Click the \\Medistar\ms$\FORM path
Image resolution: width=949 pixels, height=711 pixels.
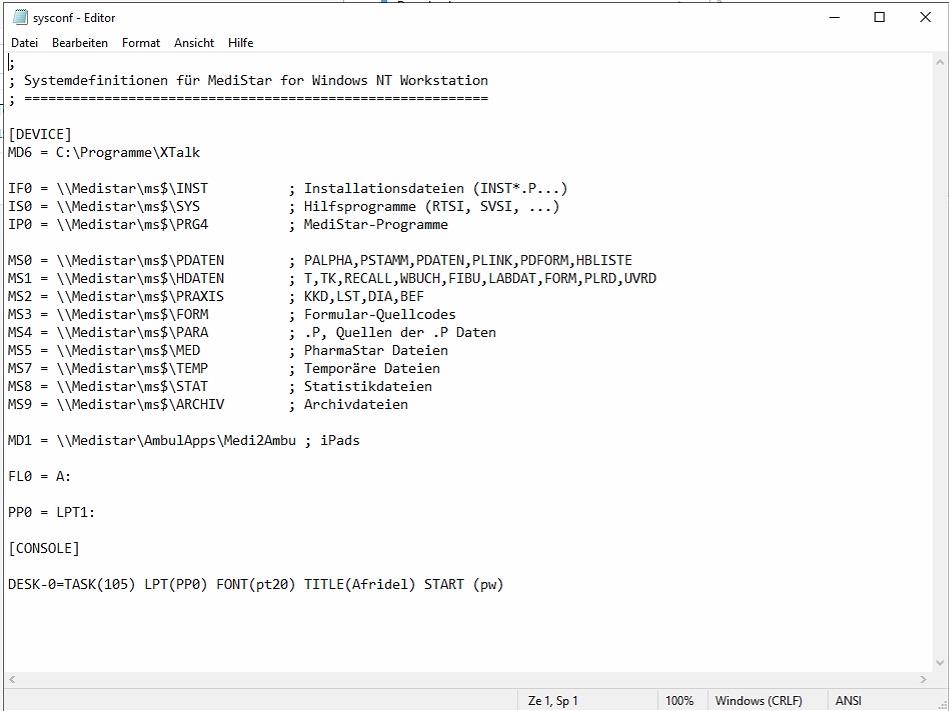click(132, 315)
